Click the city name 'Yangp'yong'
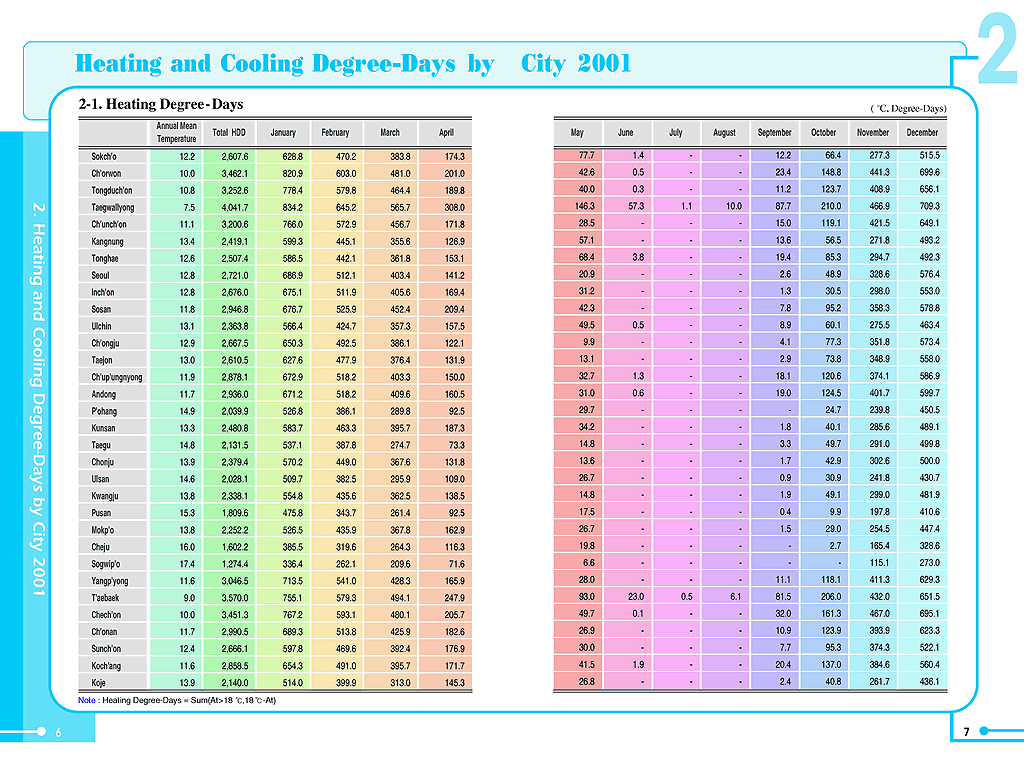The height and width of the screenshot is (767, 1024). (x=110, y=581)
